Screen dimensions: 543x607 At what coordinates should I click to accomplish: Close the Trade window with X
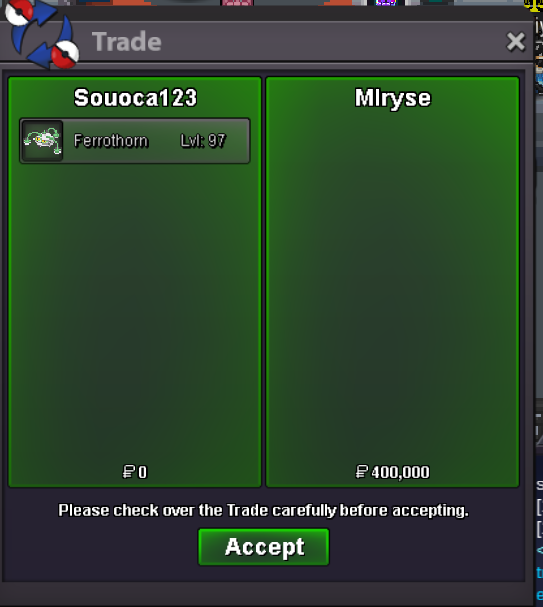(x=516, y=42)
